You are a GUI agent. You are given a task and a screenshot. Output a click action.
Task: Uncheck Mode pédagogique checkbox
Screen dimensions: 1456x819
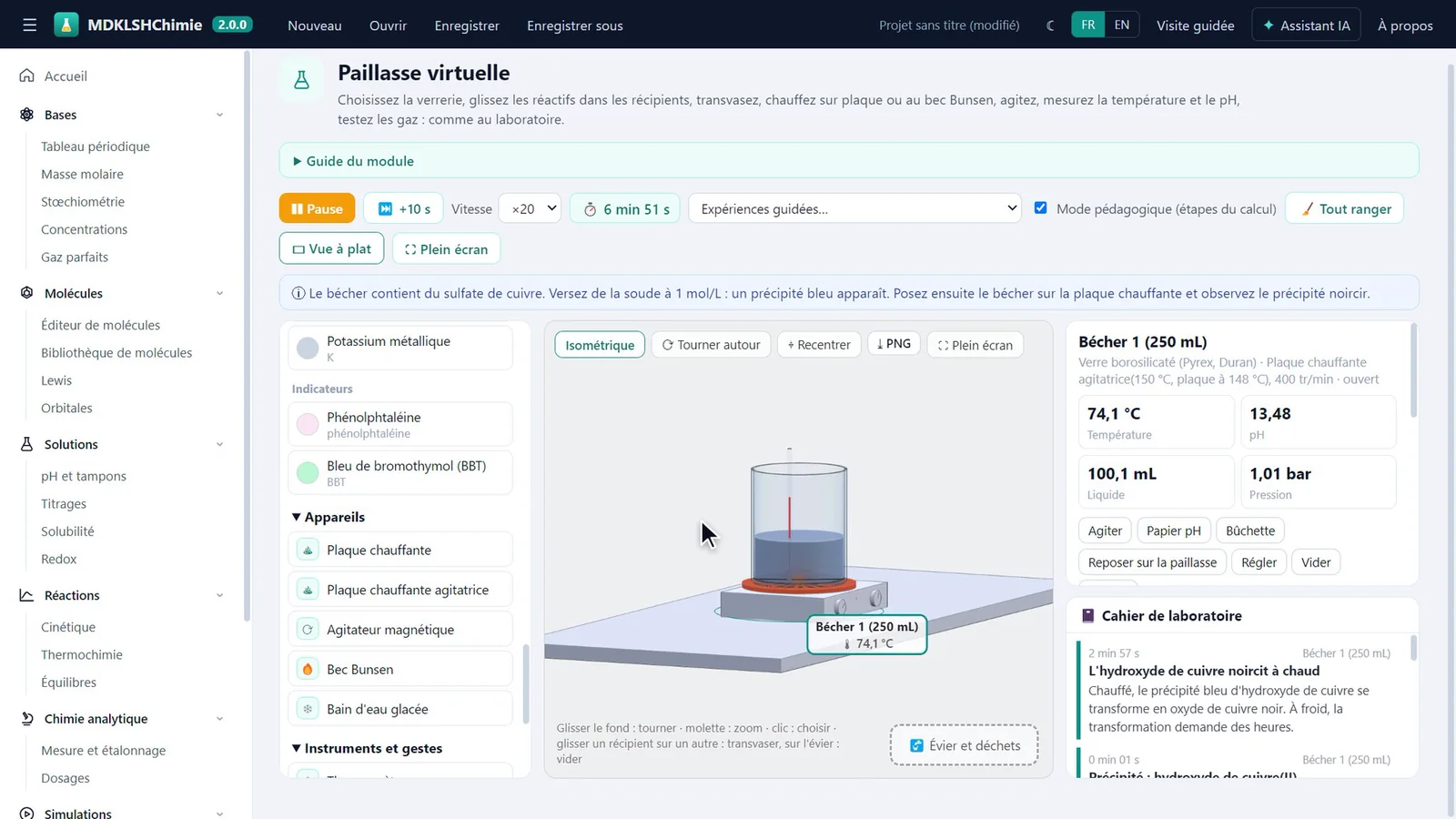point(1040,207)
